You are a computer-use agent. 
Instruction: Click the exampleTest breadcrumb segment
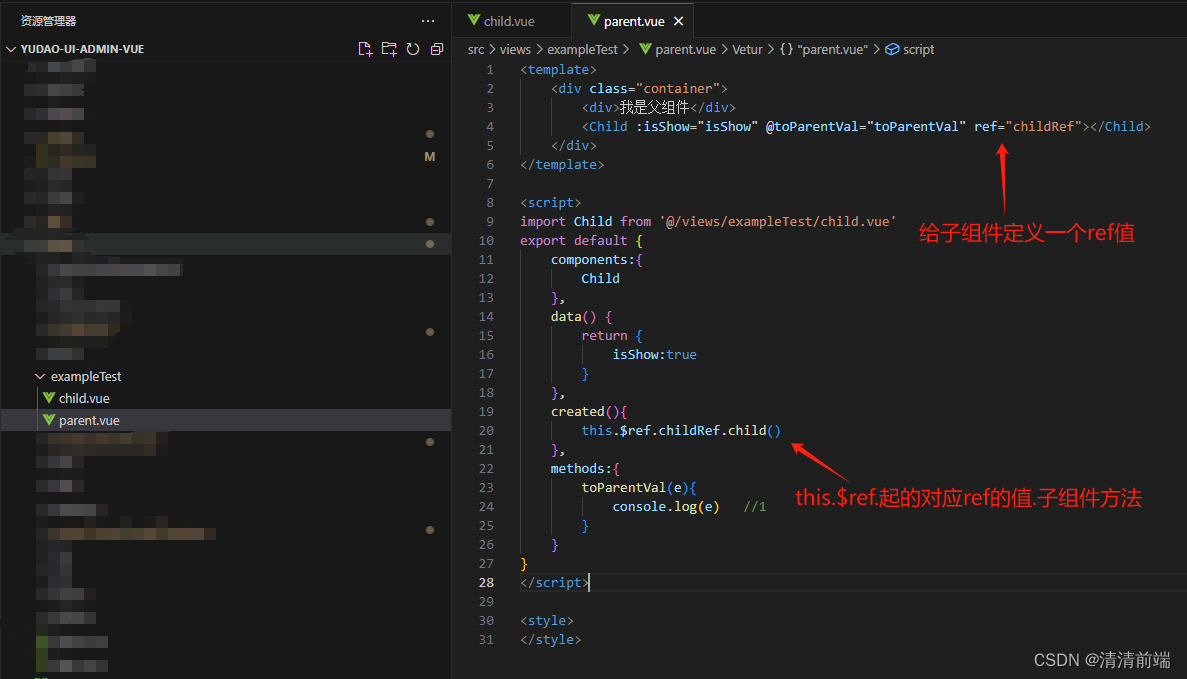pos(582,49)
